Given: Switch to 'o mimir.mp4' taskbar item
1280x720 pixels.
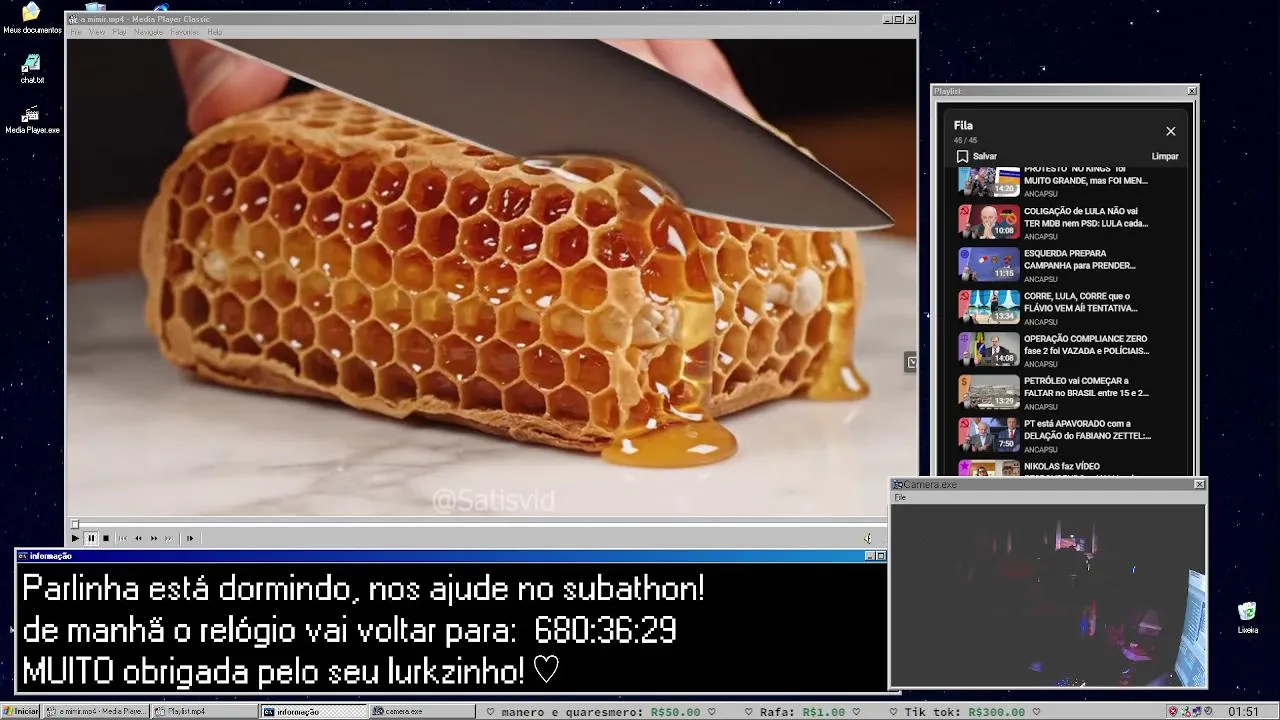Looking at the screenshot, I should coord(98,711).
